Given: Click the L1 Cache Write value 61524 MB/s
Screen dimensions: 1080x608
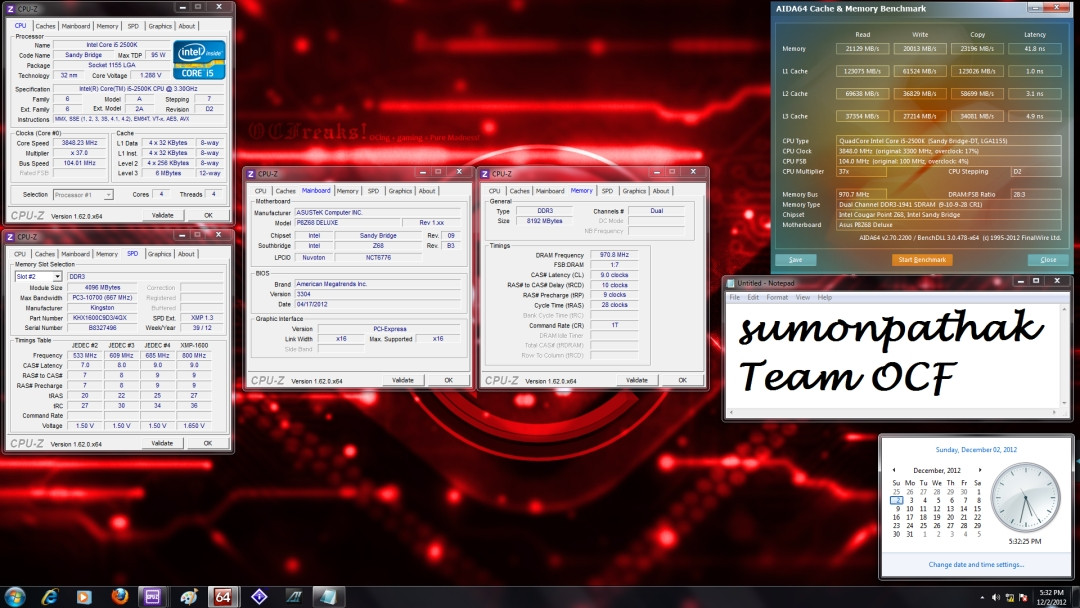Looking at the screenshot, I should [920, 72].
